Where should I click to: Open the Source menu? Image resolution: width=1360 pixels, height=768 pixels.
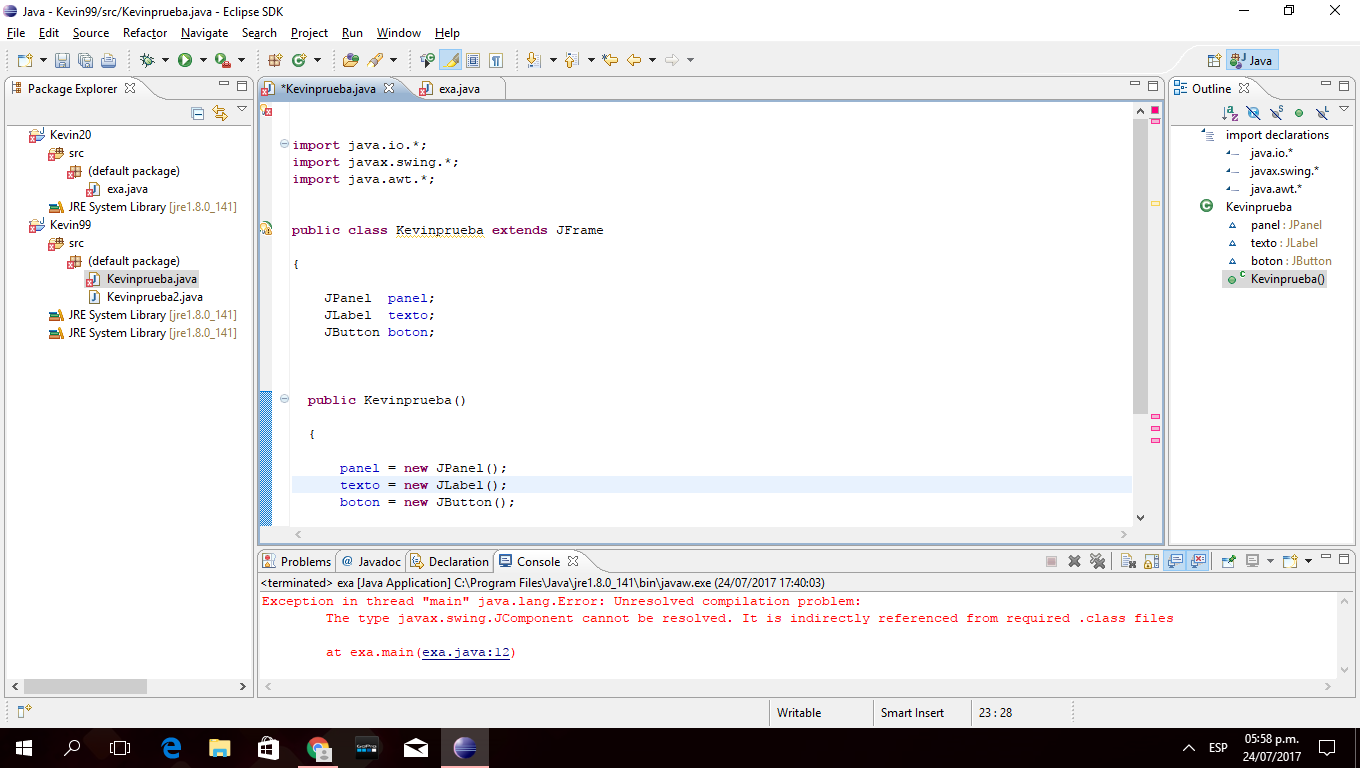pos(91,33)
